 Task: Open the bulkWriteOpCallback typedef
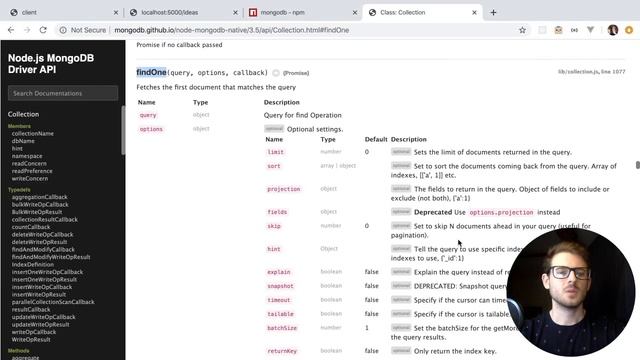click(x=40, y=204)
